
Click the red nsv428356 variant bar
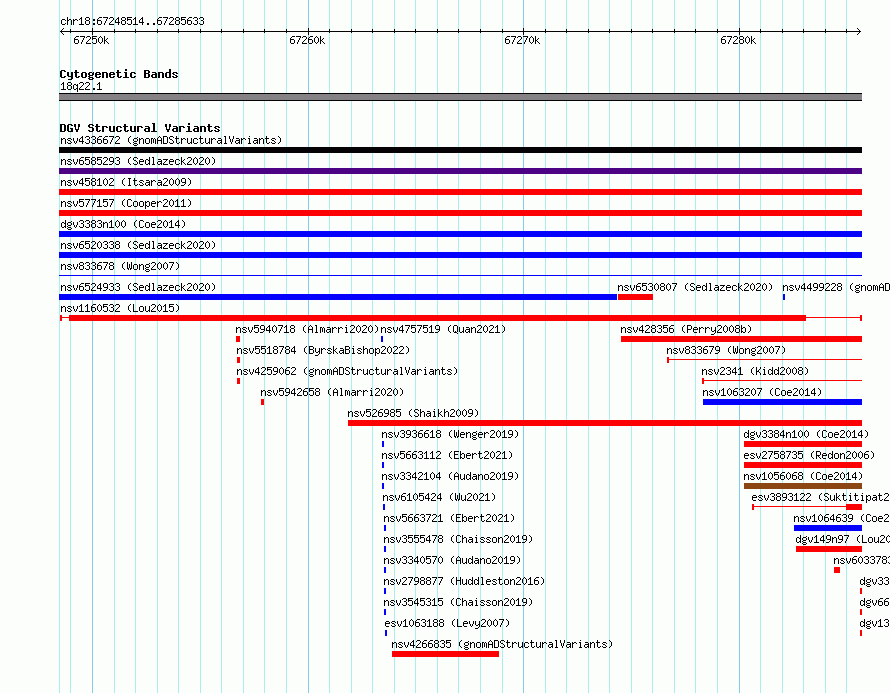741,339
